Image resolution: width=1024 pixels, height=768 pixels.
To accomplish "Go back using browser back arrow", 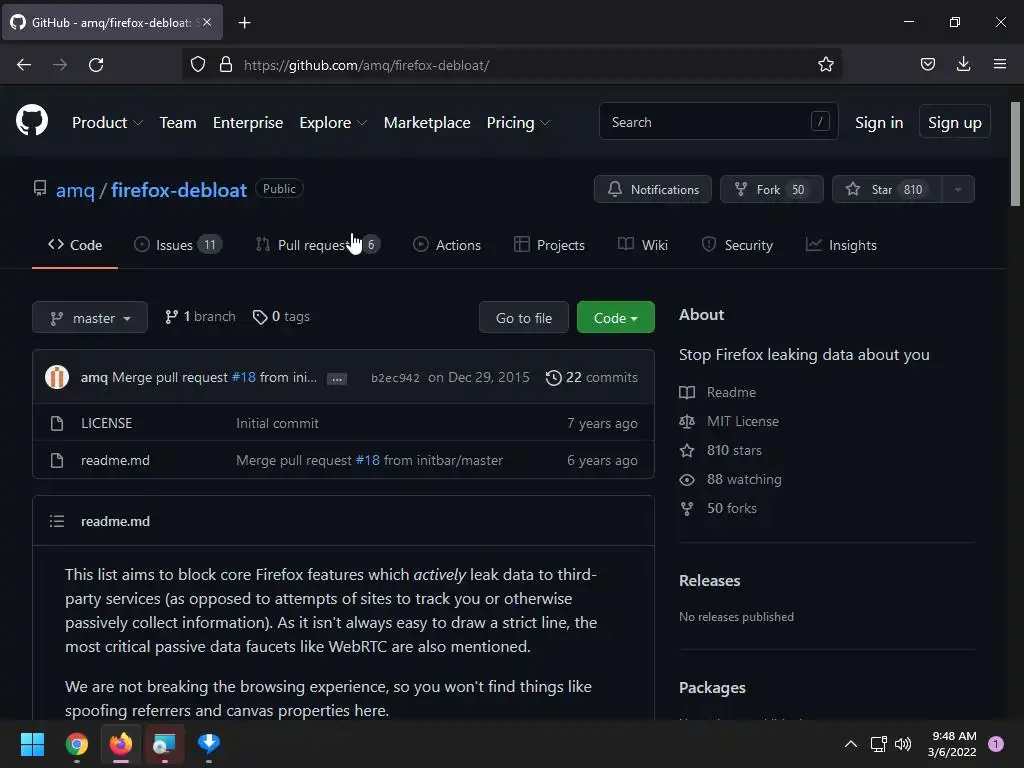I will [24, 65].
